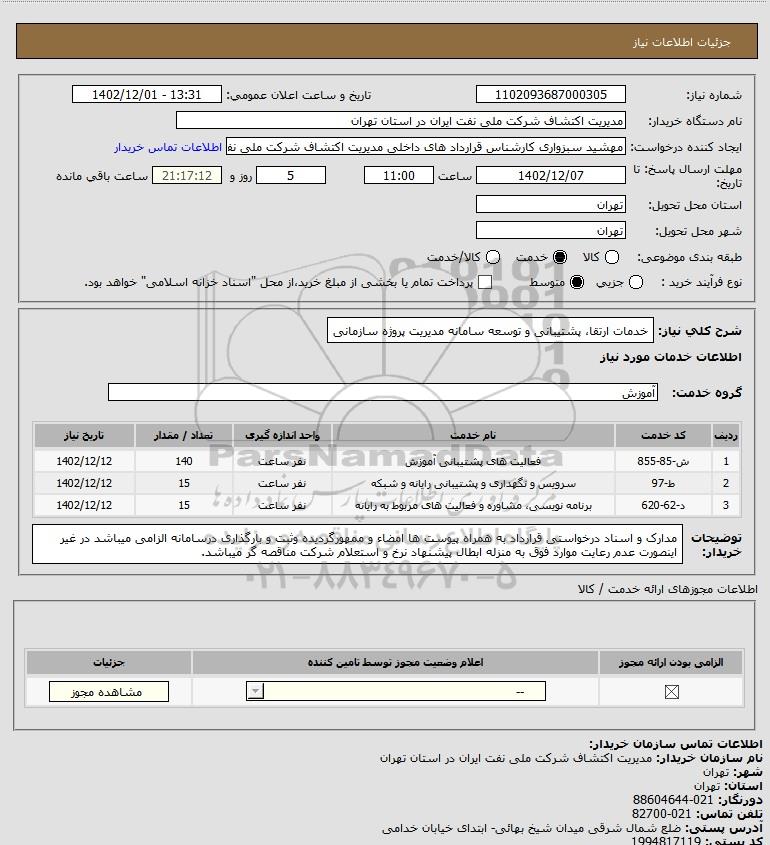Click the استان محل تحویل field
Viewport: 770px width, 845px height.
551,204
